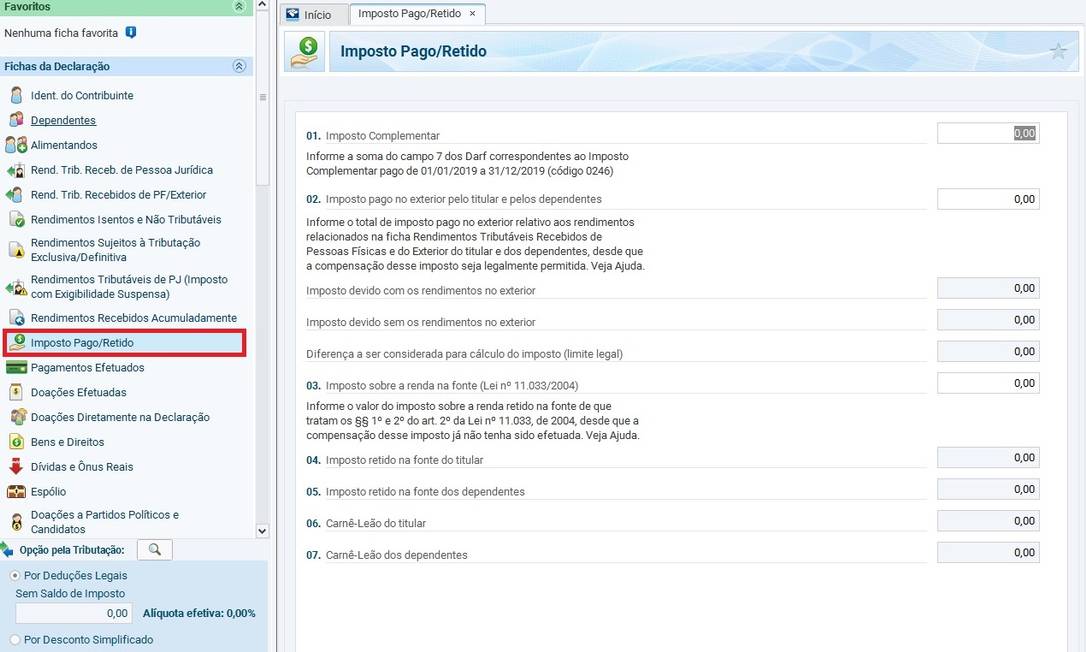
Task: Click the Bens e Direitos icon
Action: click(16, 441)
